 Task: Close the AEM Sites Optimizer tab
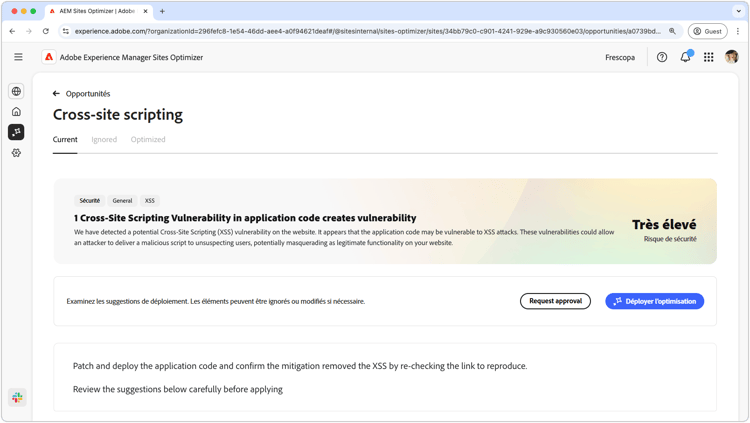tap(145, 11)
